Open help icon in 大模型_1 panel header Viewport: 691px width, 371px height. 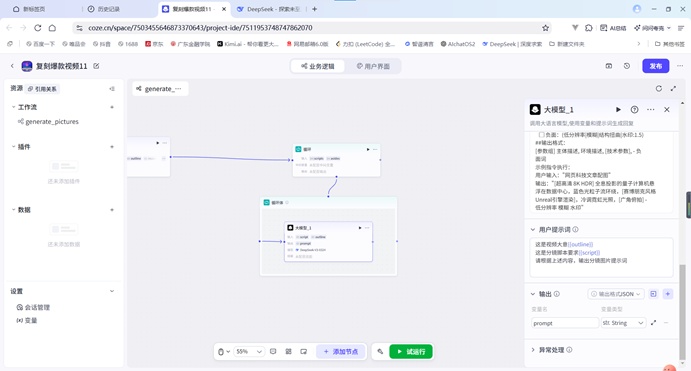[x=635, y=110]
